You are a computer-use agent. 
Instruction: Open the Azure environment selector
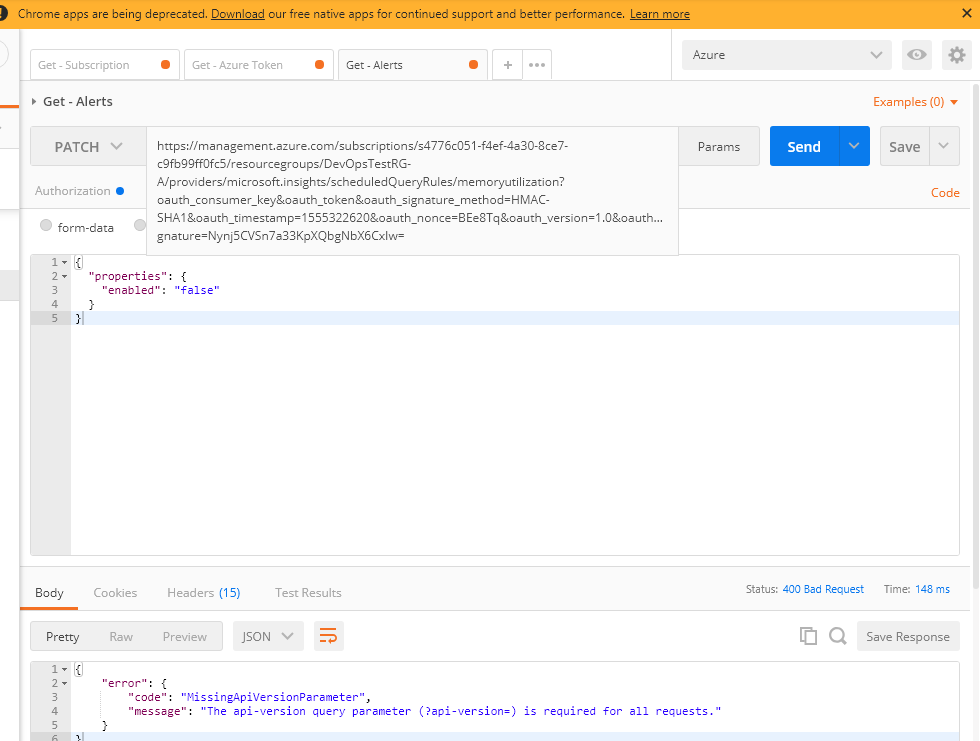[786, 55]
